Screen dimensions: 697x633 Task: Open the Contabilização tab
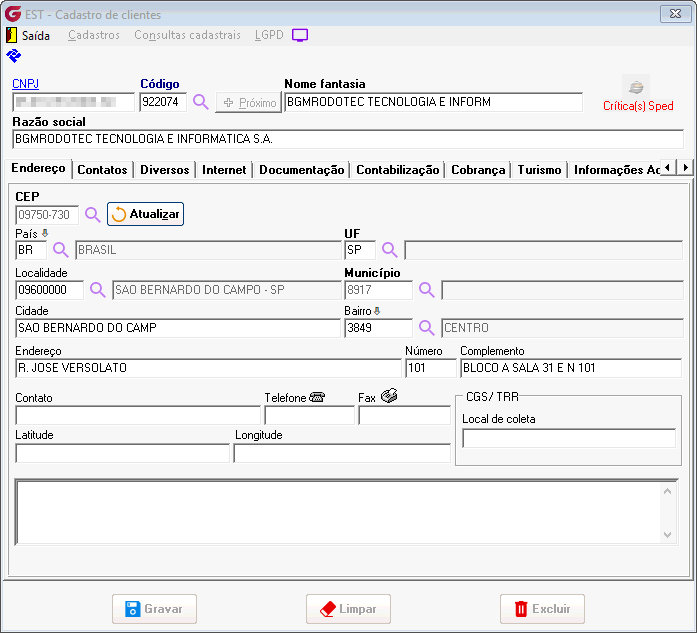[x=397, y=170]
